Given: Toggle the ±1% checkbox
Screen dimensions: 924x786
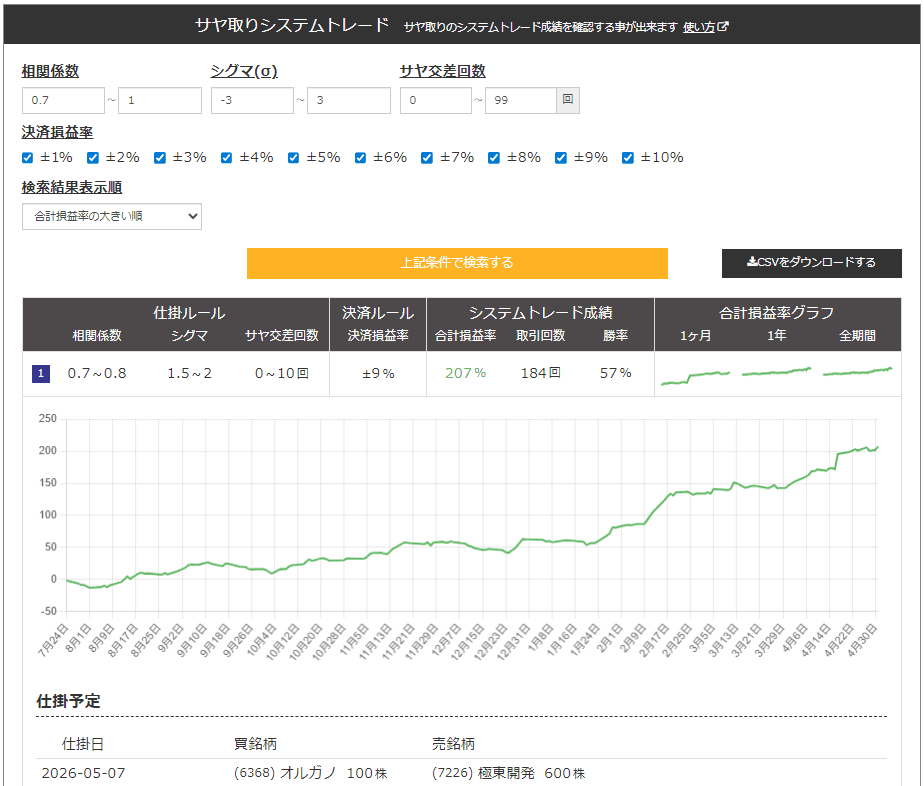Looking at the screenshot, I should click(28, 157).
